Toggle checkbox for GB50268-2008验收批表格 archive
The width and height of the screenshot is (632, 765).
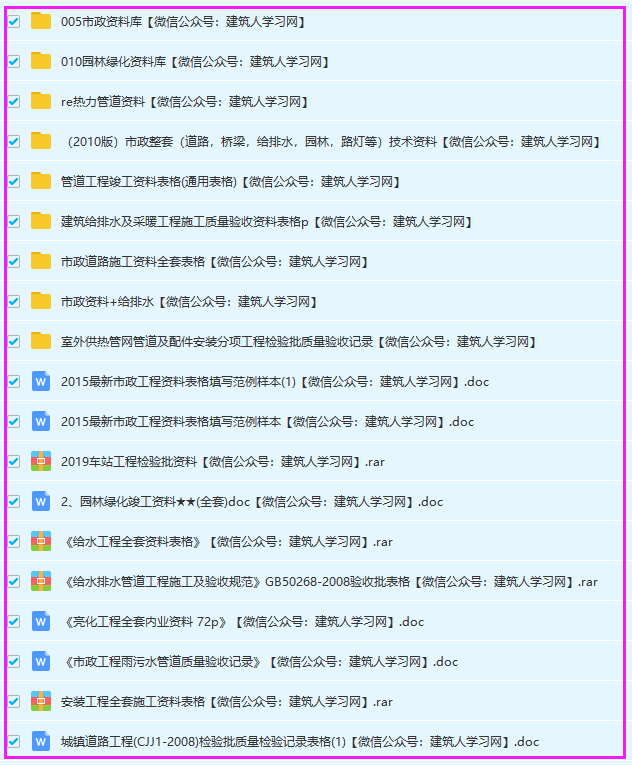pos(14,582)
